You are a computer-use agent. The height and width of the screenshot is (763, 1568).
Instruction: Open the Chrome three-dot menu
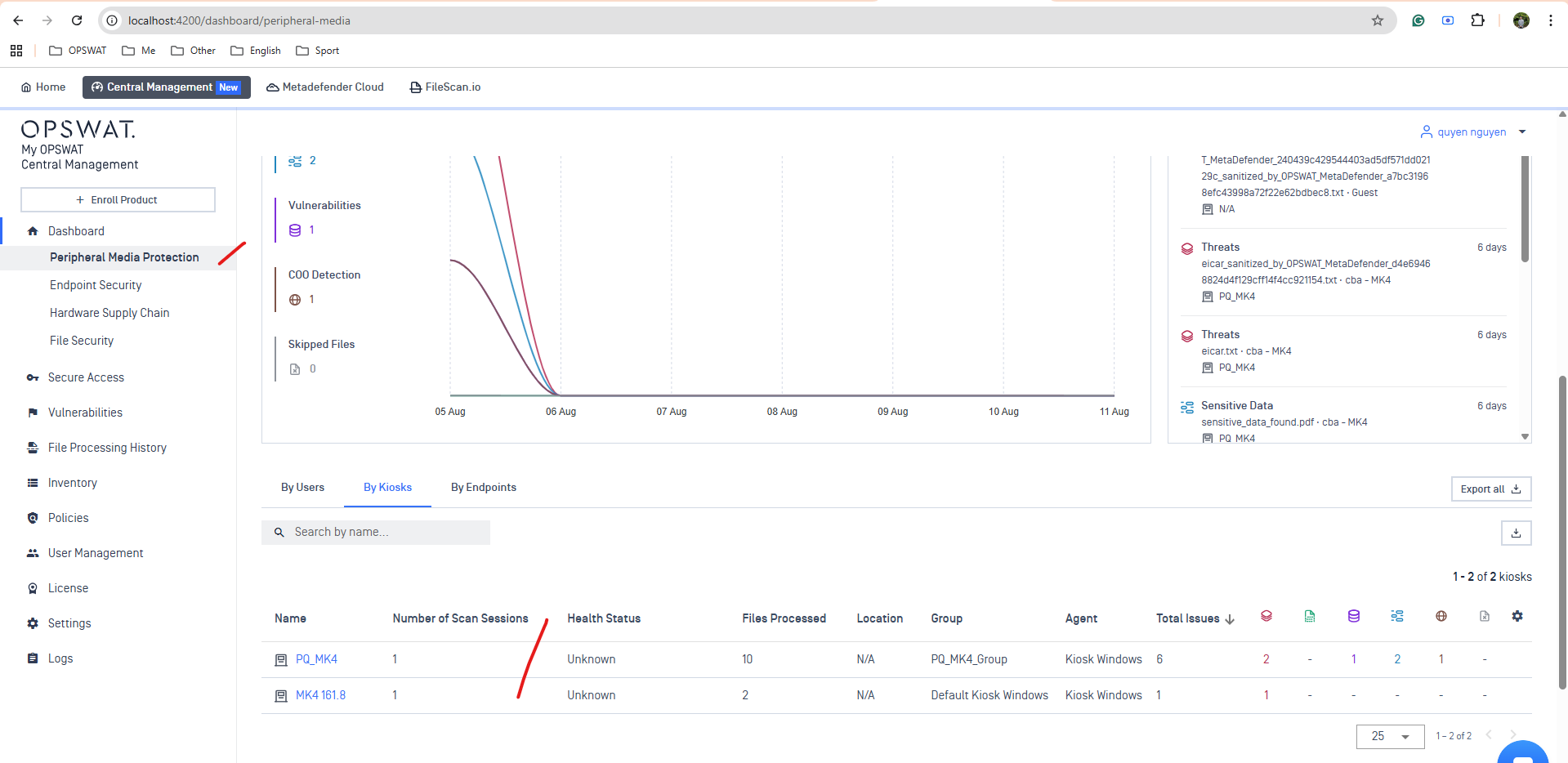pos(1550,20)
